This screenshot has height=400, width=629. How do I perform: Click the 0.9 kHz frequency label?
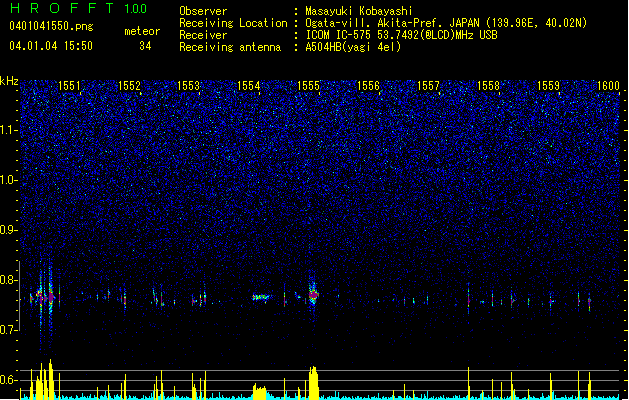(9, 230)
